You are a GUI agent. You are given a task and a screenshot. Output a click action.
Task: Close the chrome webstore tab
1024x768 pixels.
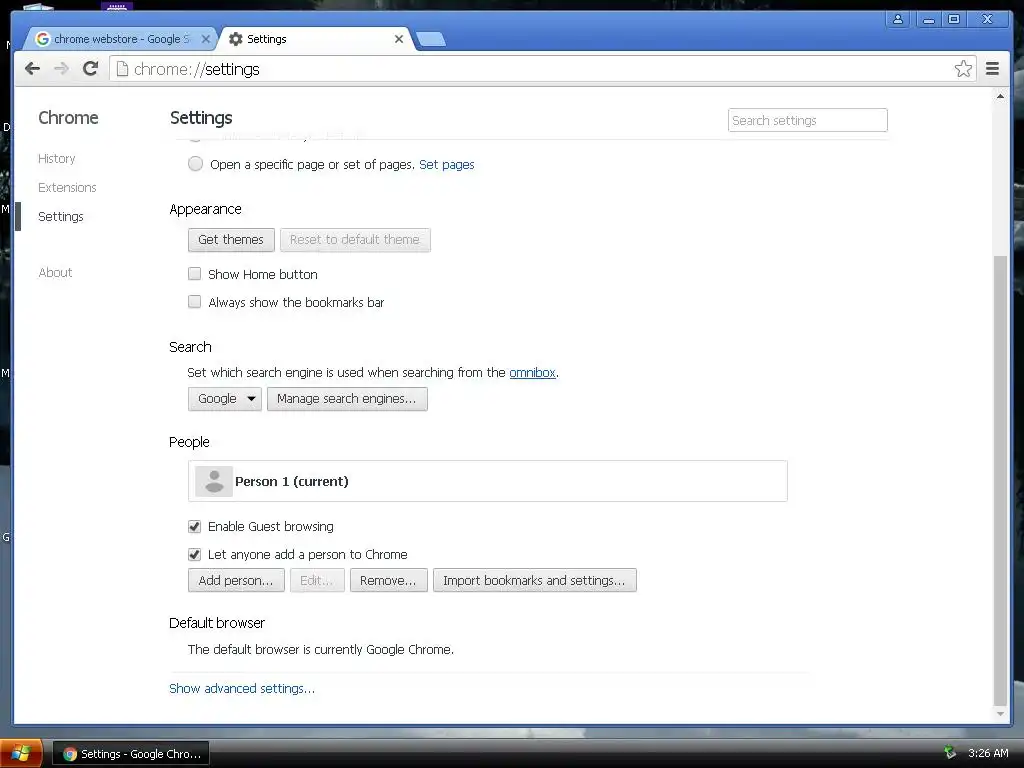tap(206, 39)
